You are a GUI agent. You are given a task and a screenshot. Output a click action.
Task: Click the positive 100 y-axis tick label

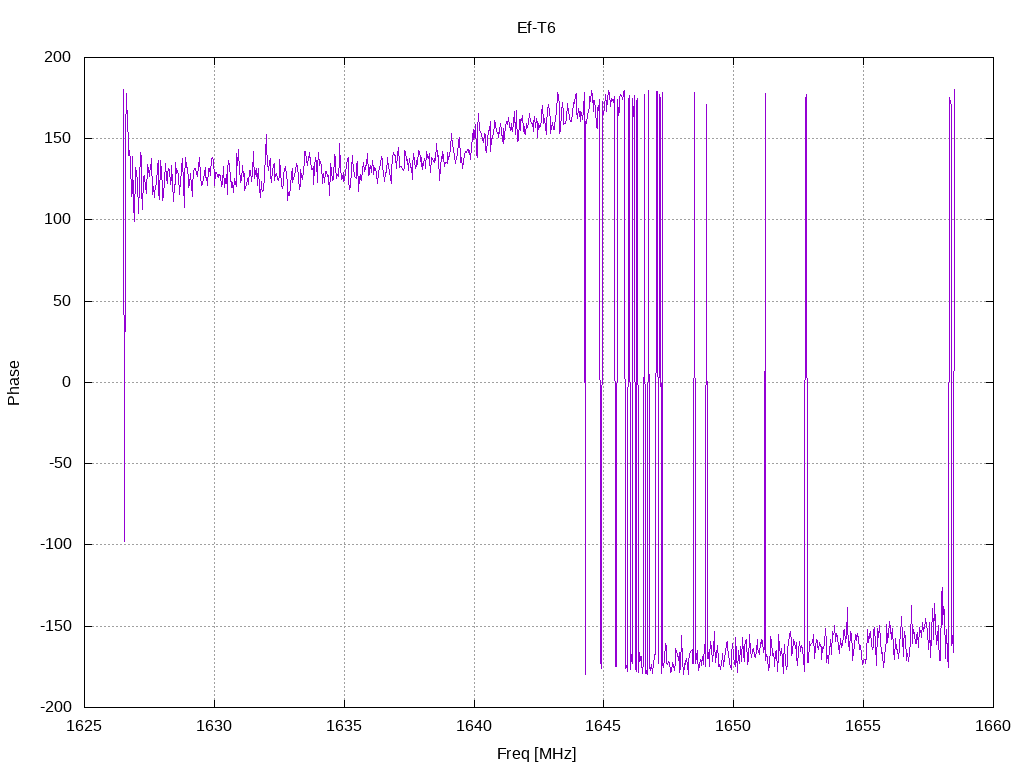tap(57, 219)
